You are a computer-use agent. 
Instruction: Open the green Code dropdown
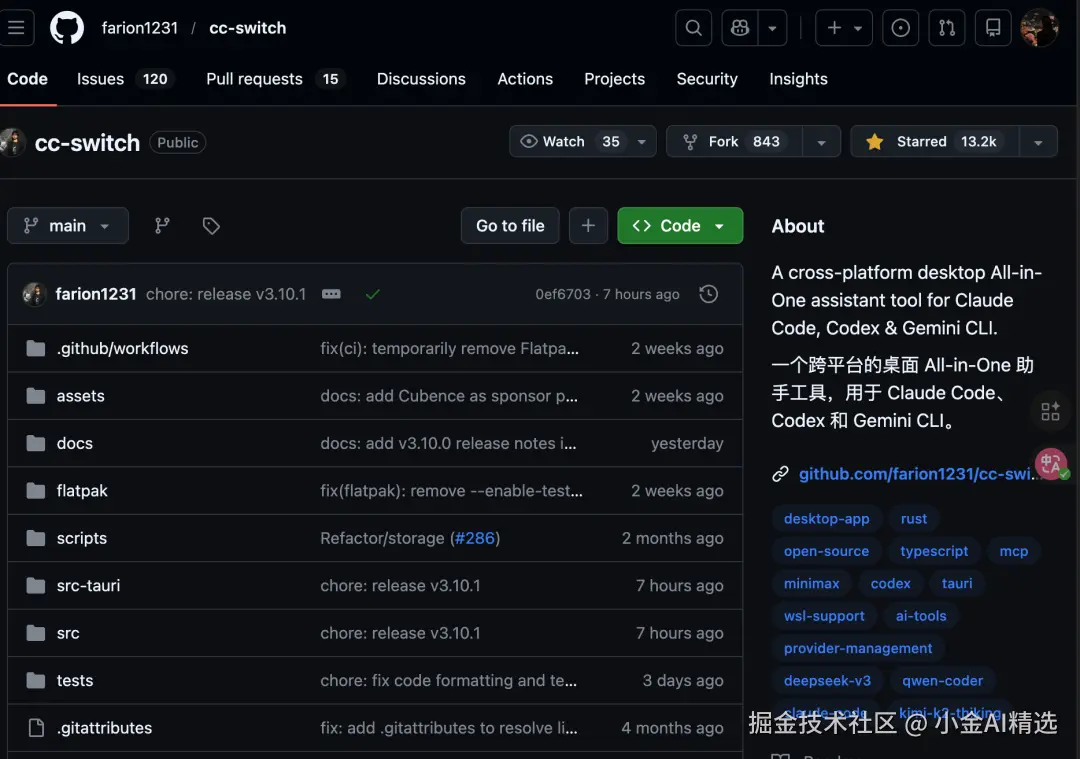[x=680, y=225]
